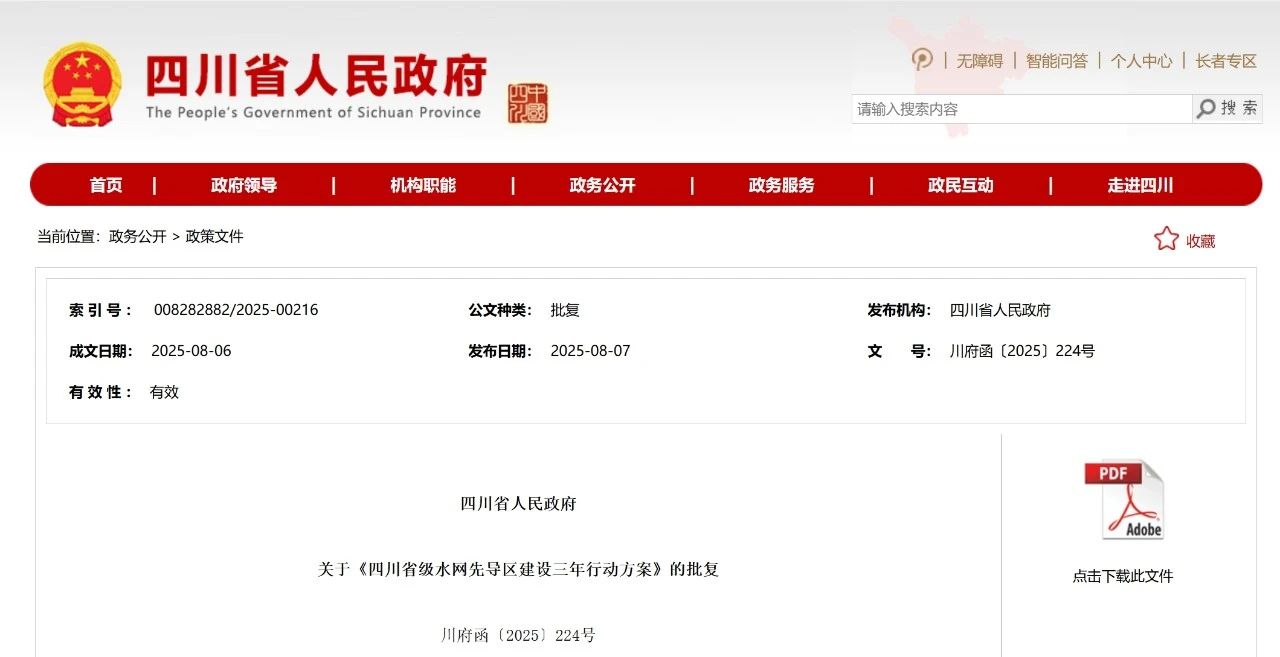Switch to 长者专区 elderly zone
1280x657 pixels.
coord(1226,61)
